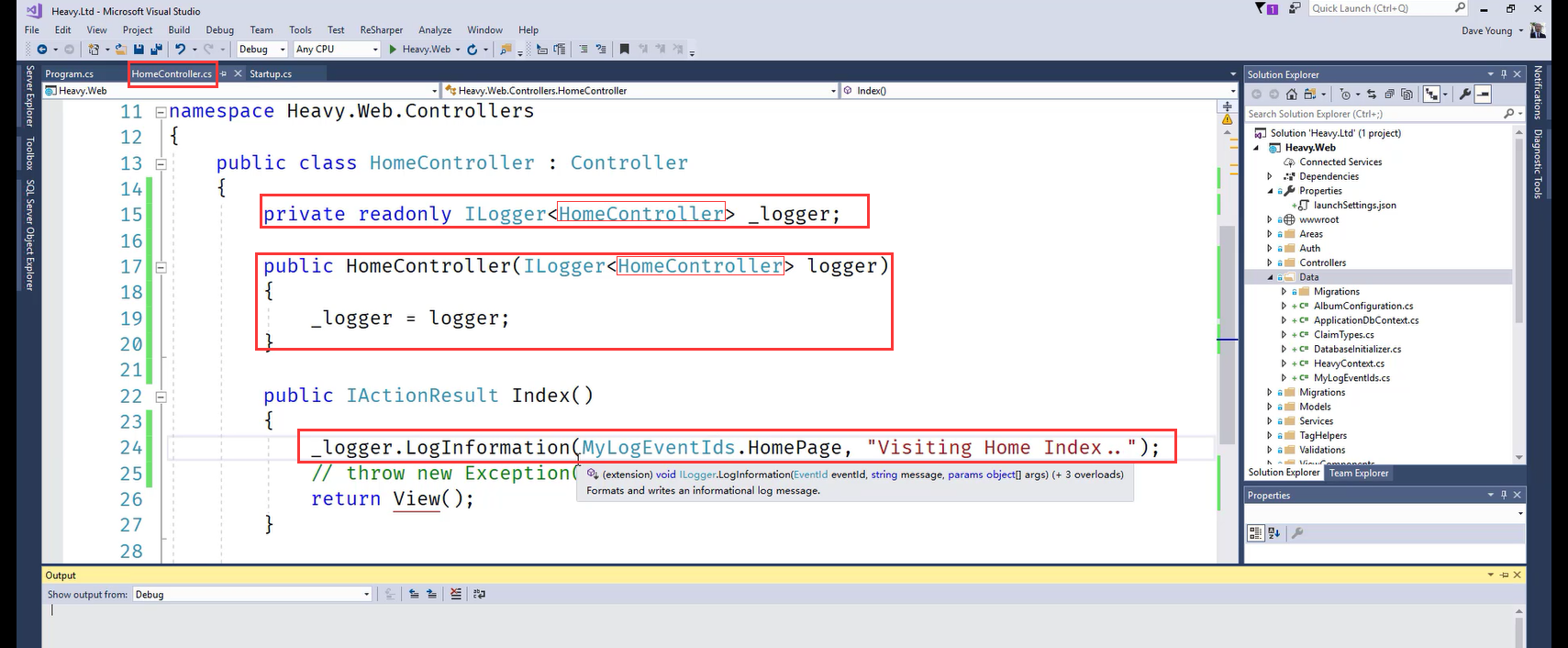This screenshot has width=1568, height=648.
Task: Open the Analyze menu
Action: click(x=435, y=30)
